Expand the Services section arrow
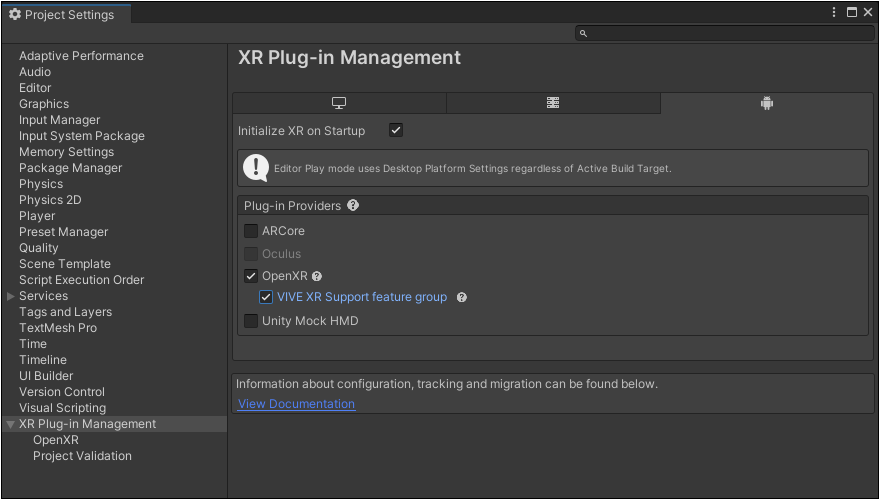The height and width of the screenshot is (500, 880). 11,296
